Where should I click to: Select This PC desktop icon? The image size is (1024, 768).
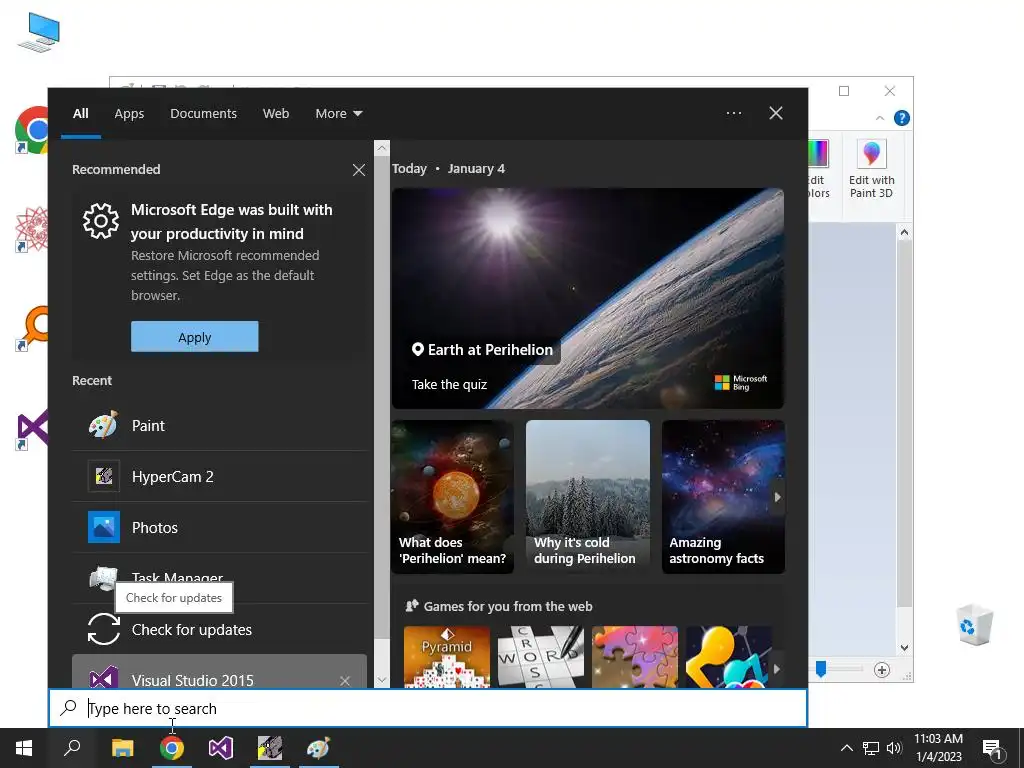pos(39,33)
